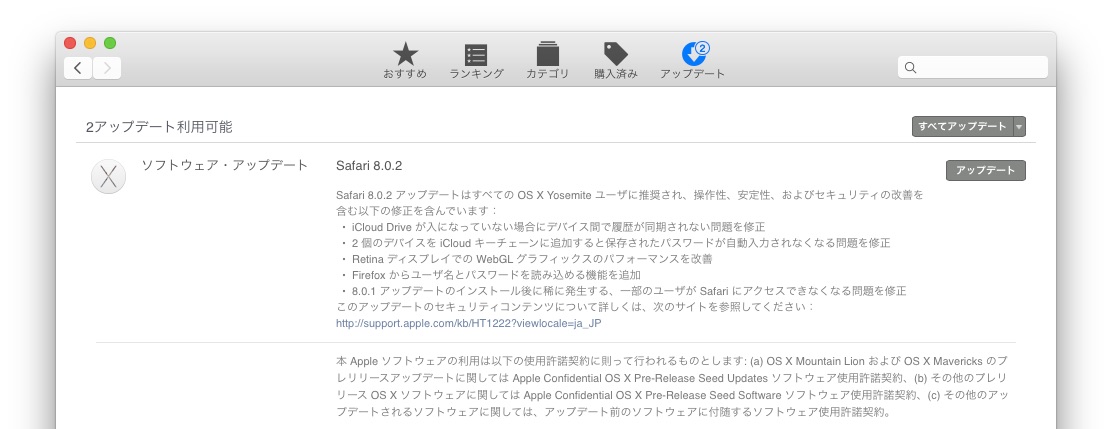
Task: Select the カテゴリ tab label
Action: pos(547,74)
